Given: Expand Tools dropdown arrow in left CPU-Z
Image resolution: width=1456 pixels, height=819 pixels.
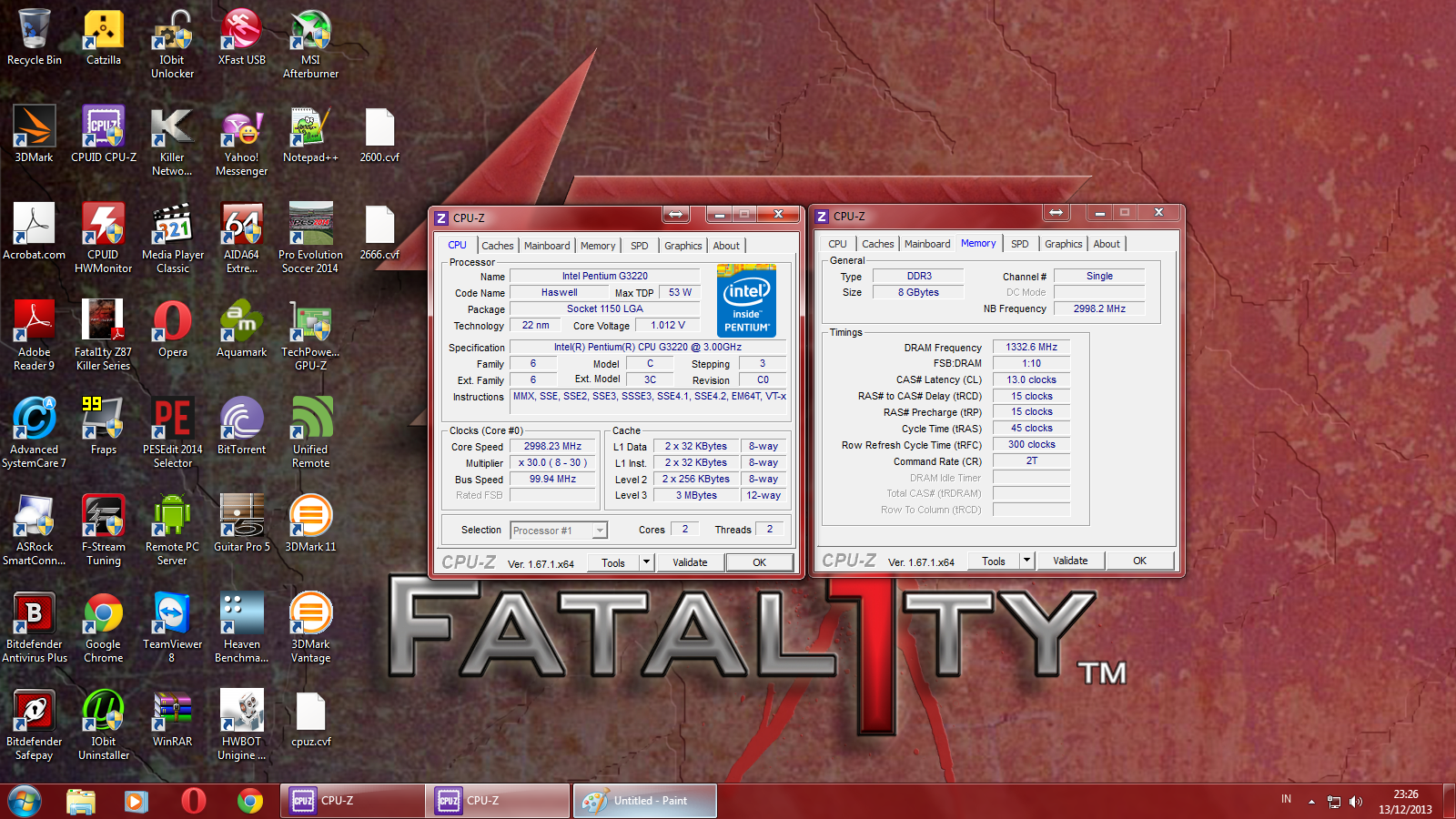Looking at the screenshot, I should (646, 562).
